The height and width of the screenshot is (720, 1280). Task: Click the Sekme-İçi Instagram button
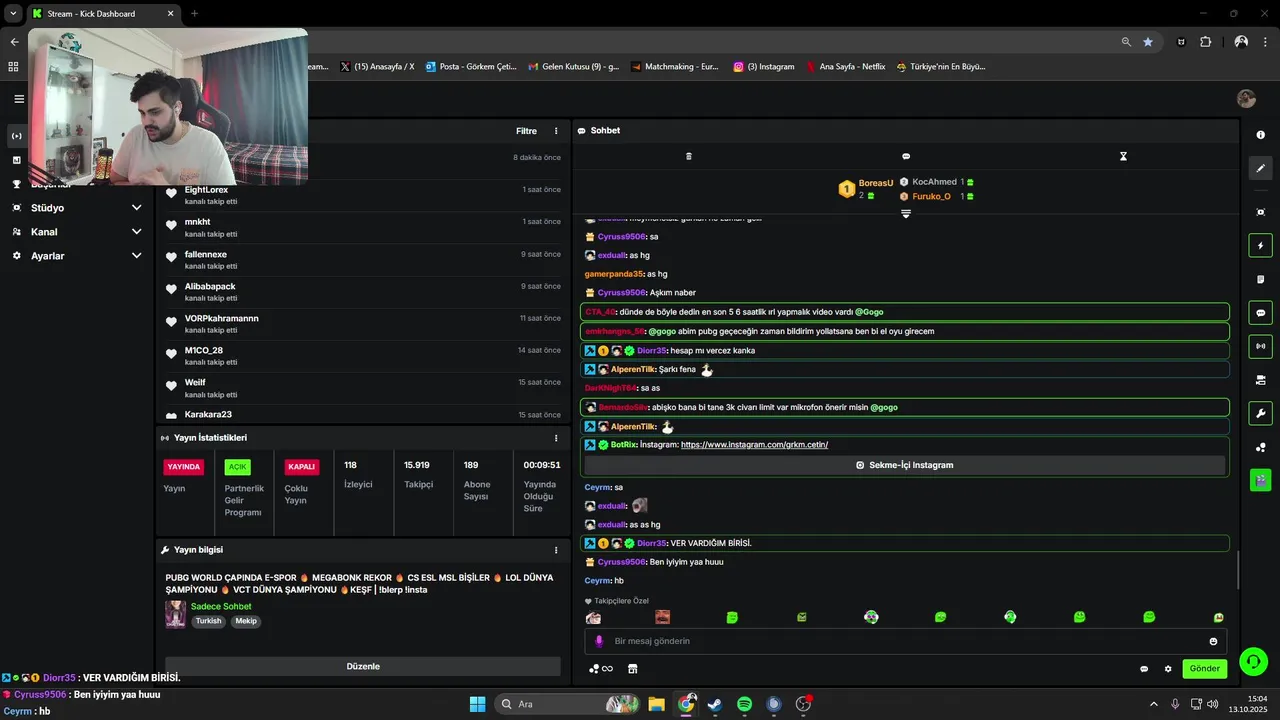(x=905, y=465)
